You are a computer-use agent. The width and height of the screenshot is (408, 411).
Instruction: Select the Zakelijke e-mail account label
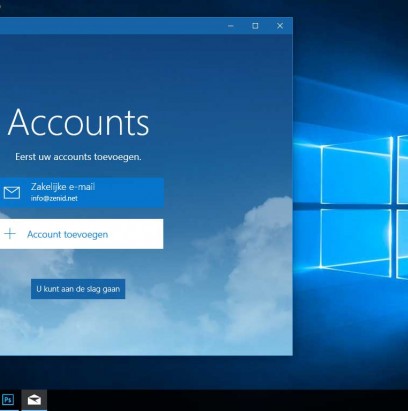point(63,187)
